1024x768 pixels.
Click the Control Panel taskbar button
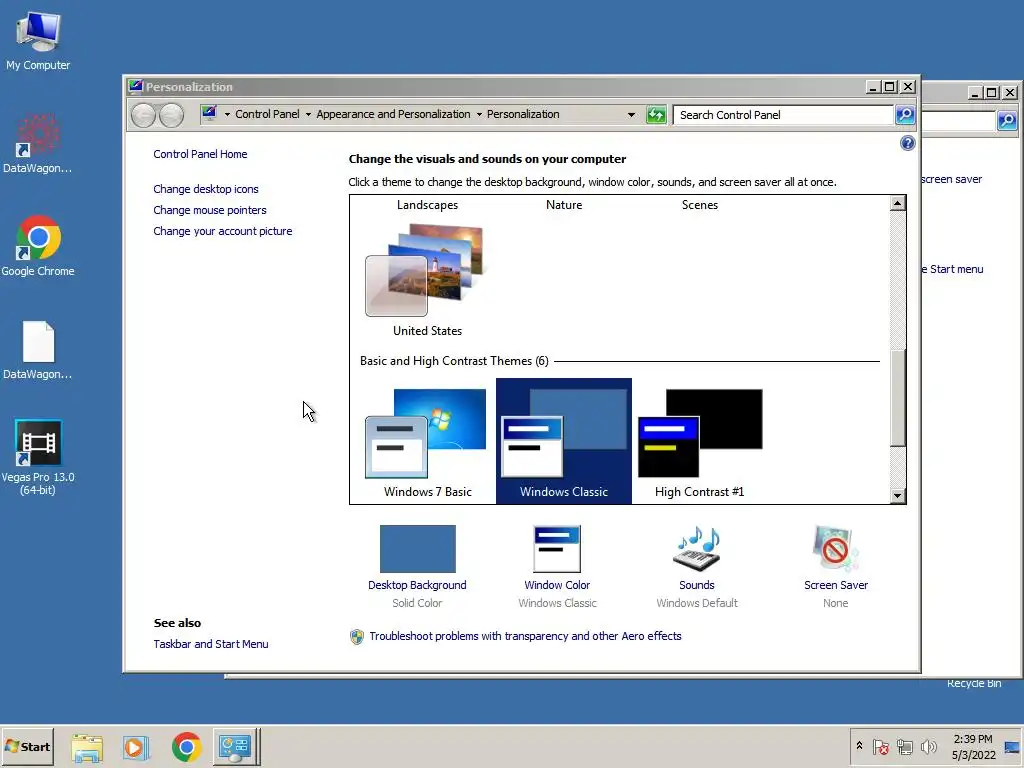coord(236,747)
